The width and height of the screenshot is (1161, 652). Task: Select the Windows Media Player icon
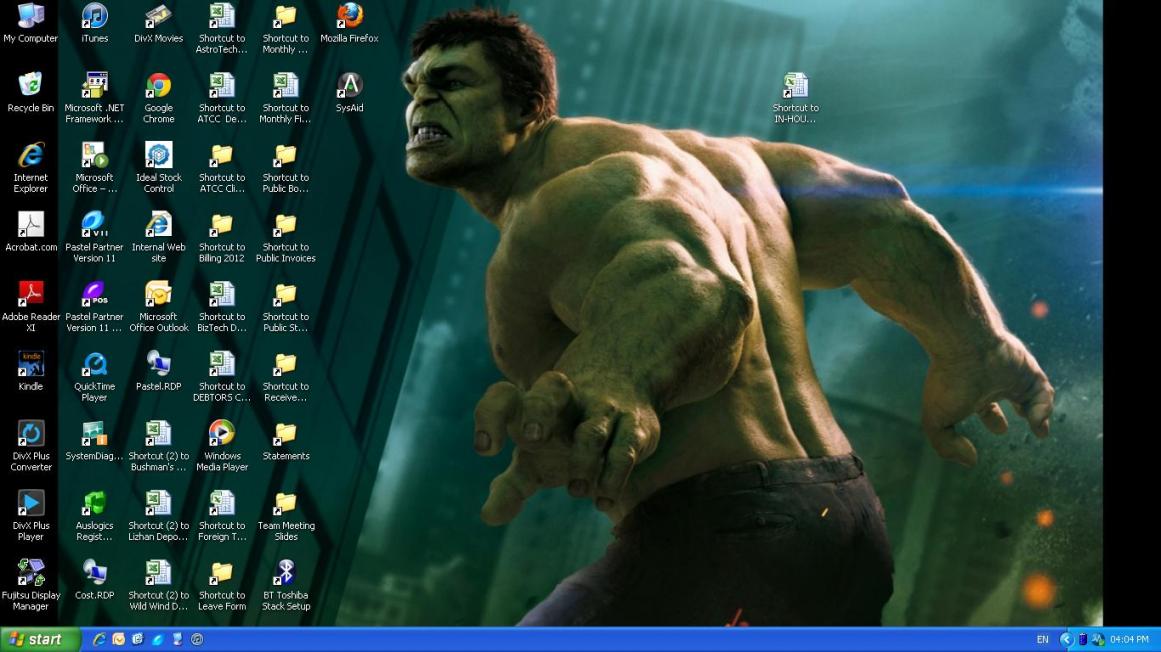[x=221, y=433]
